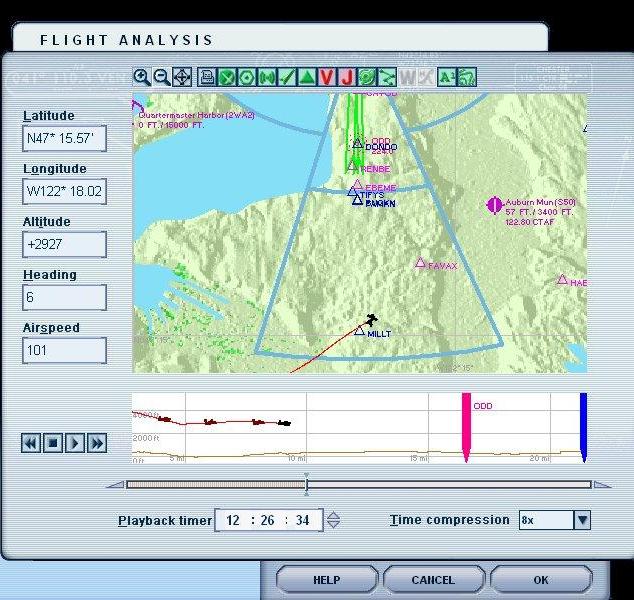Stop the flight playback
Viewport: 634px width, 600px height.
53,443
